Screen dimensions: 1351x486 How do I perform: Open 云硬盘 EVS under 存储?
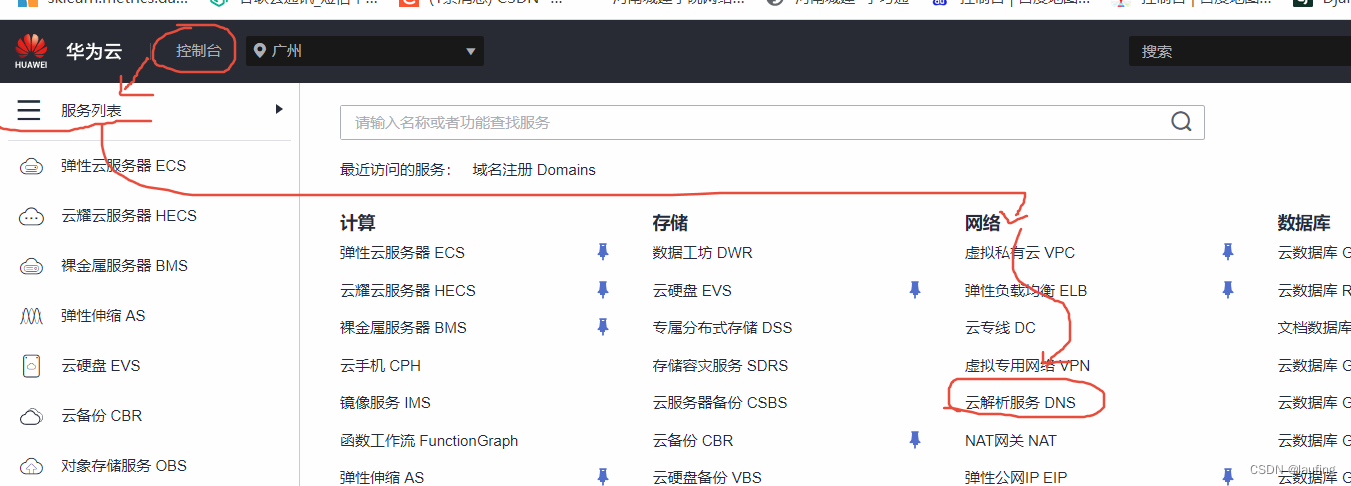pyautogui.click(x=692, y=291)
